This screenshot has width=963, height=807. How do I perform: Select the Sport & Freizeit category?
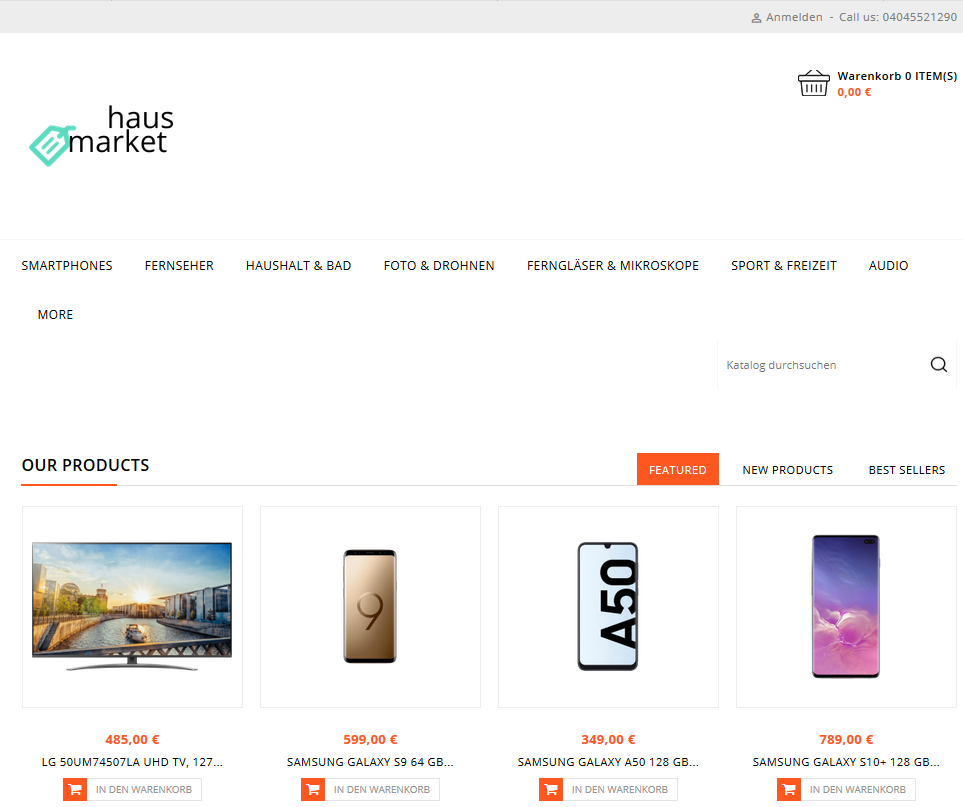point(784,265)
